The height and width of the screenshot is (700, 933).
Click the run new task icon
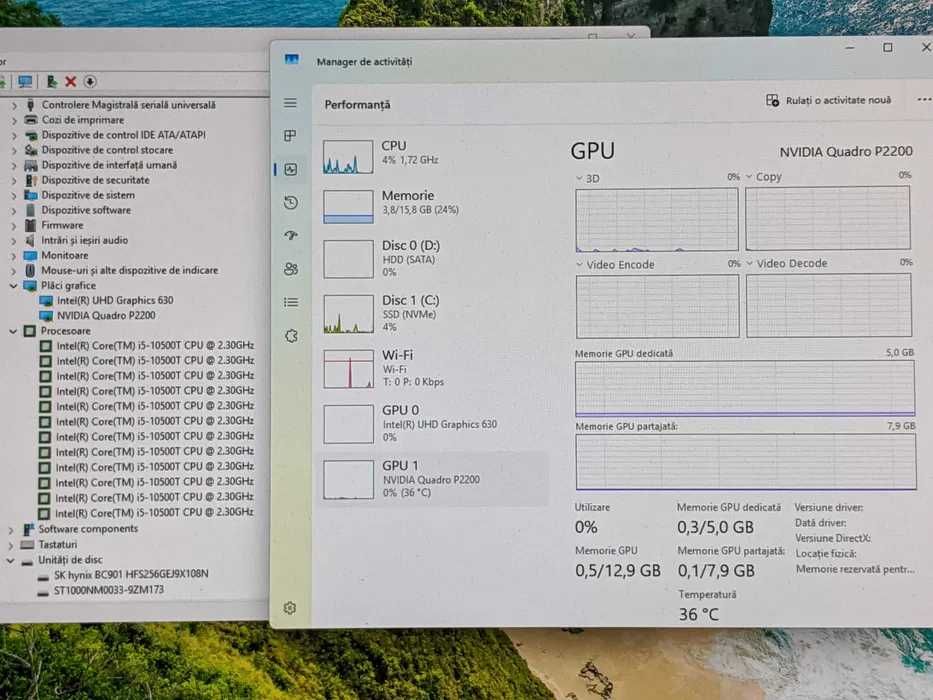pos(772,100)
